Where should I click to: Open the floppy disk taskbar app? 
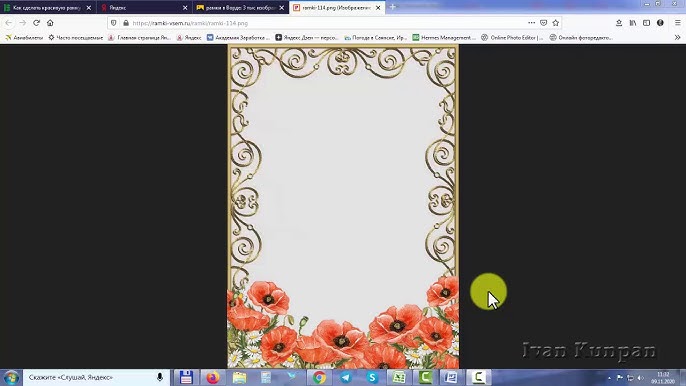coord(186,377)
